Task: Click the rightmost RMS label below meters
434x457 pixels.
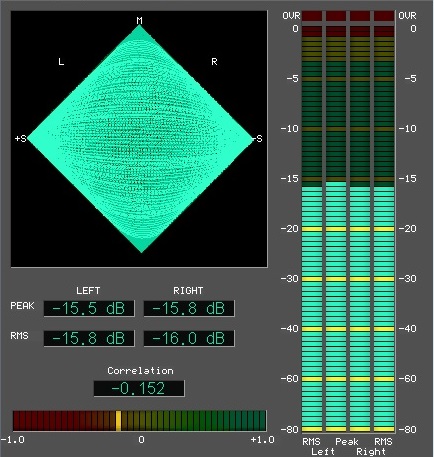Action: point(383,442)
